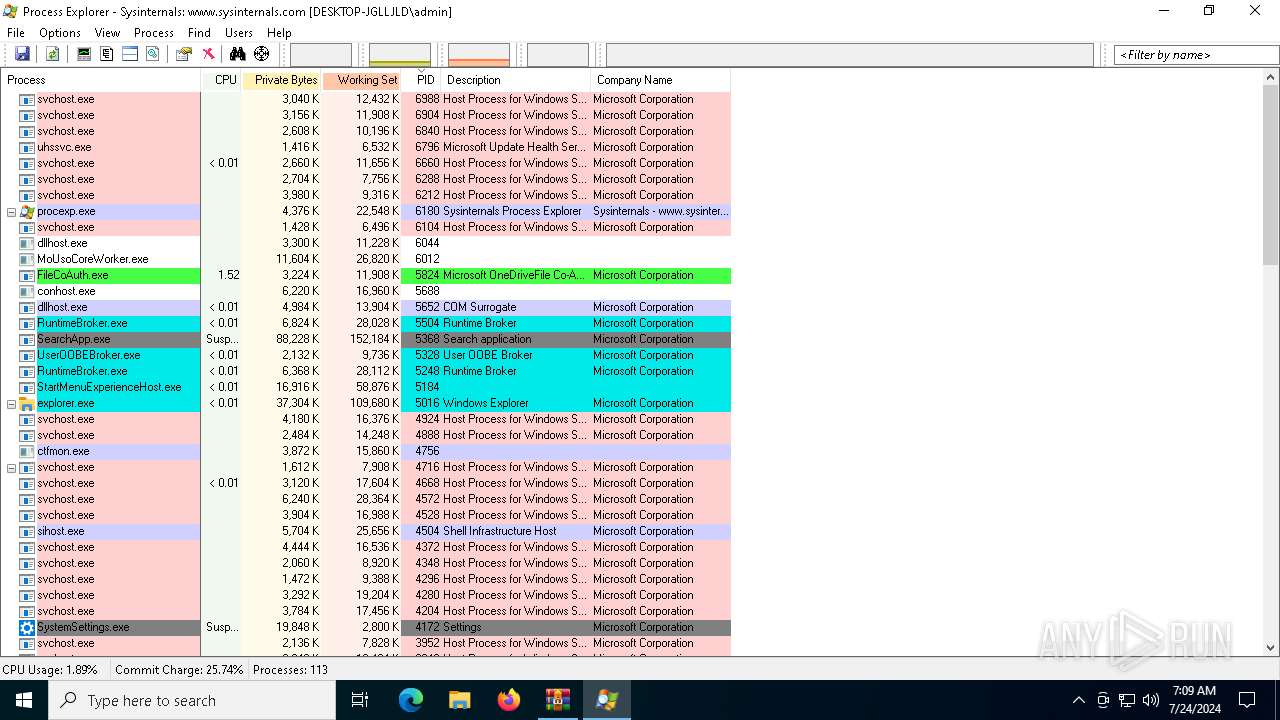Open the Process menu

pyautogui.click(x=154, y=33)
